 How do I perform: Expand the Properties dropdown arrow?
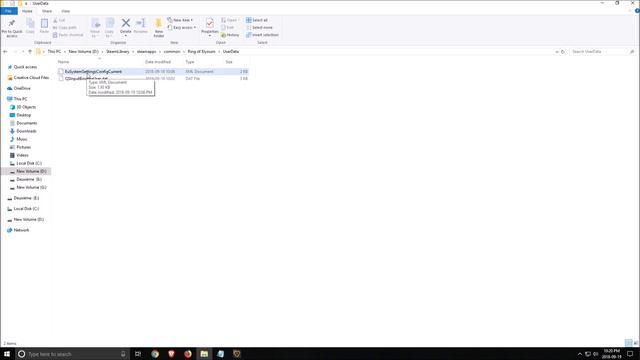(x=210, y=36)
